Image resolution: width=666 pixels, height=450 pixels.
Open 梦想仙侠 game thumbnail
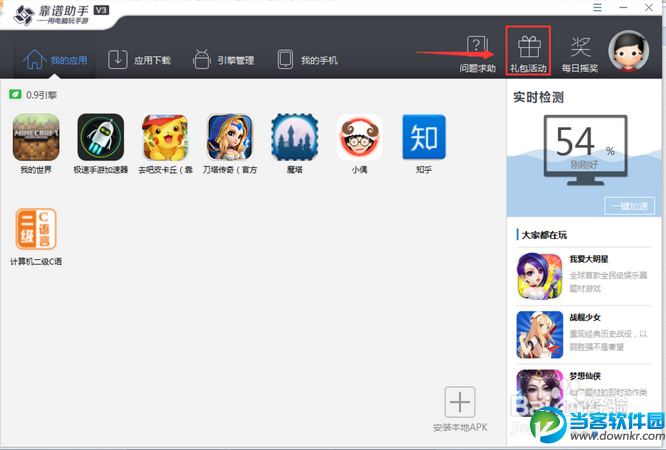(x=539, y=391)
